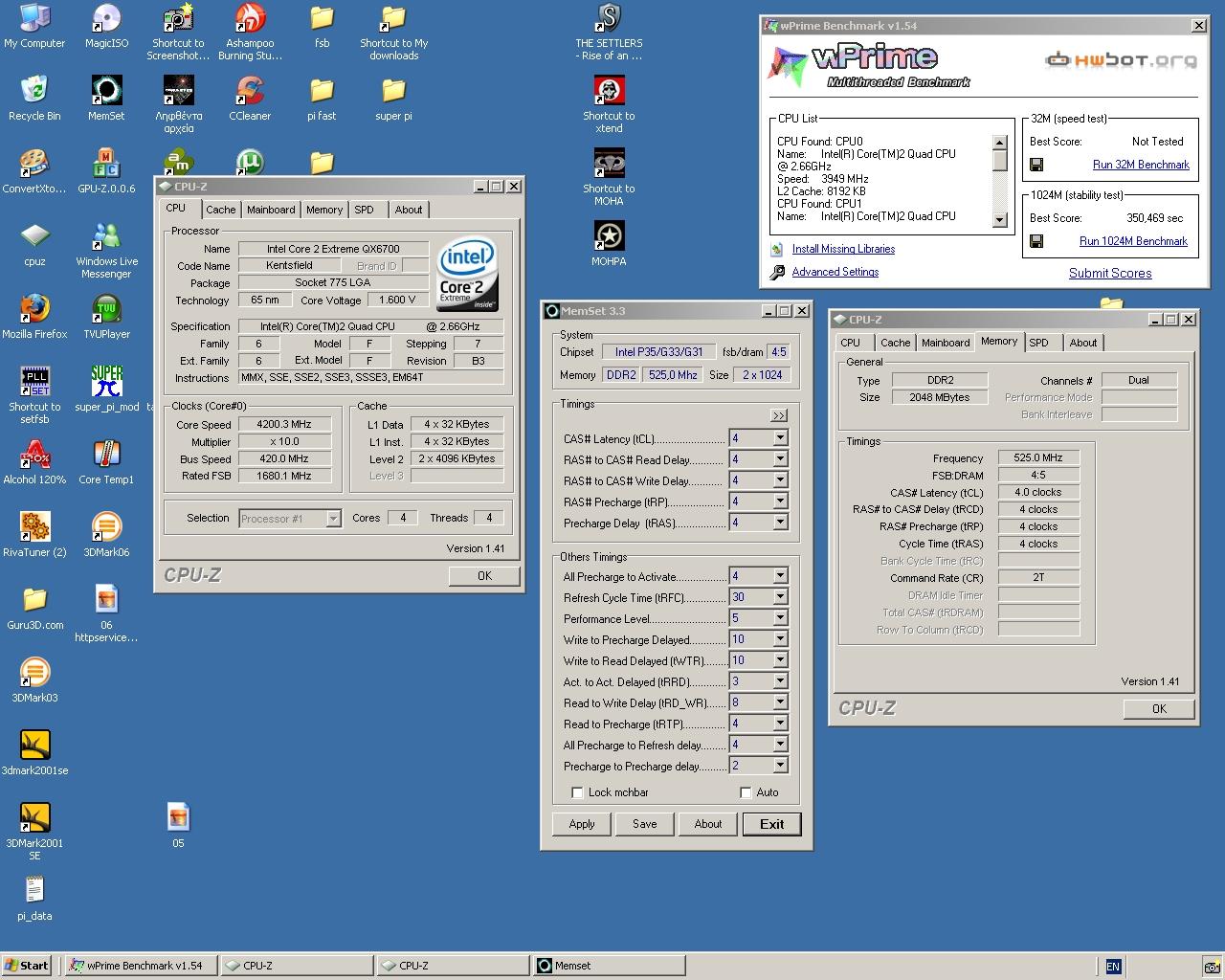
Task: Expand Performance Level dropdown in MemSet
Action: [x=780, y=618]
